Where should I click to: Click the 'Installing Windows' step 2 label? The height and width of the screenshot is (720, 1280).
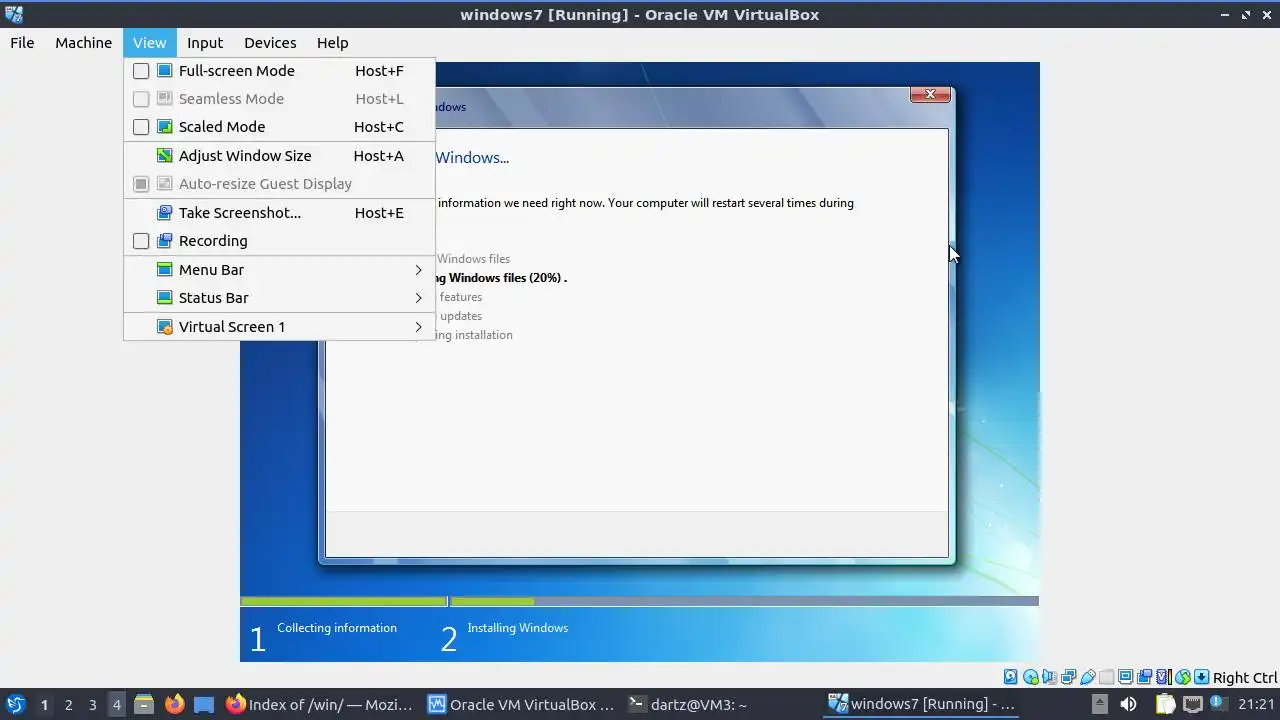pos(518,628)
